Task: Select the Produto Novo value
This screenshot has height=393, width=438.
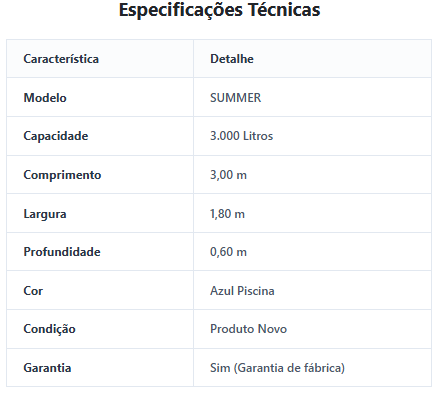Action: tap(248, 329)
